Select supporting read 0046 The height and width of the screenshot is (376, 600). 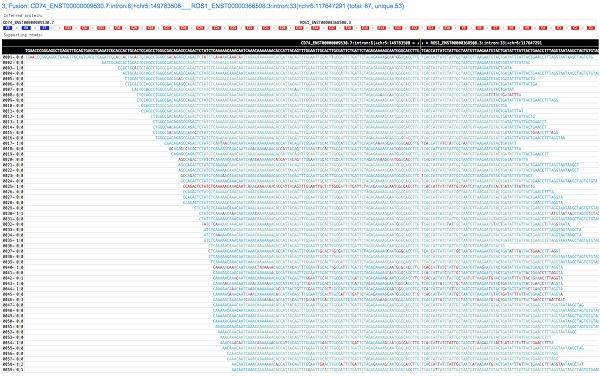coord(300,299)
